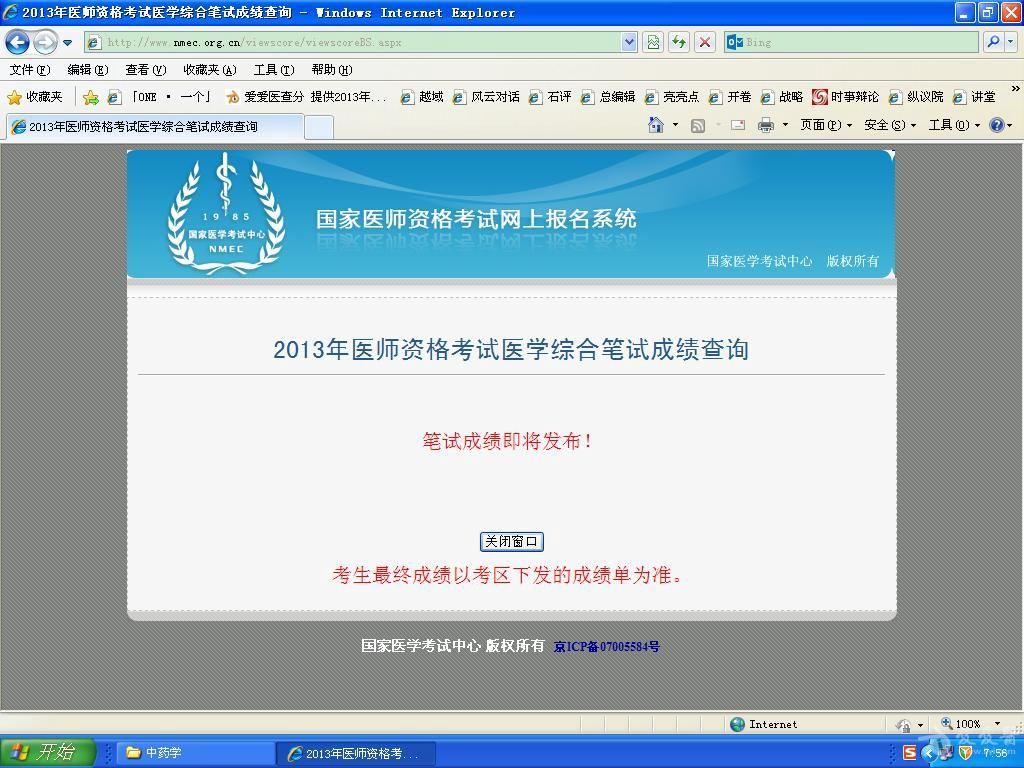The width and height of the screenshot is (1024, 768).
Task: Click the compatibility view icon
Action: point(653,42)
